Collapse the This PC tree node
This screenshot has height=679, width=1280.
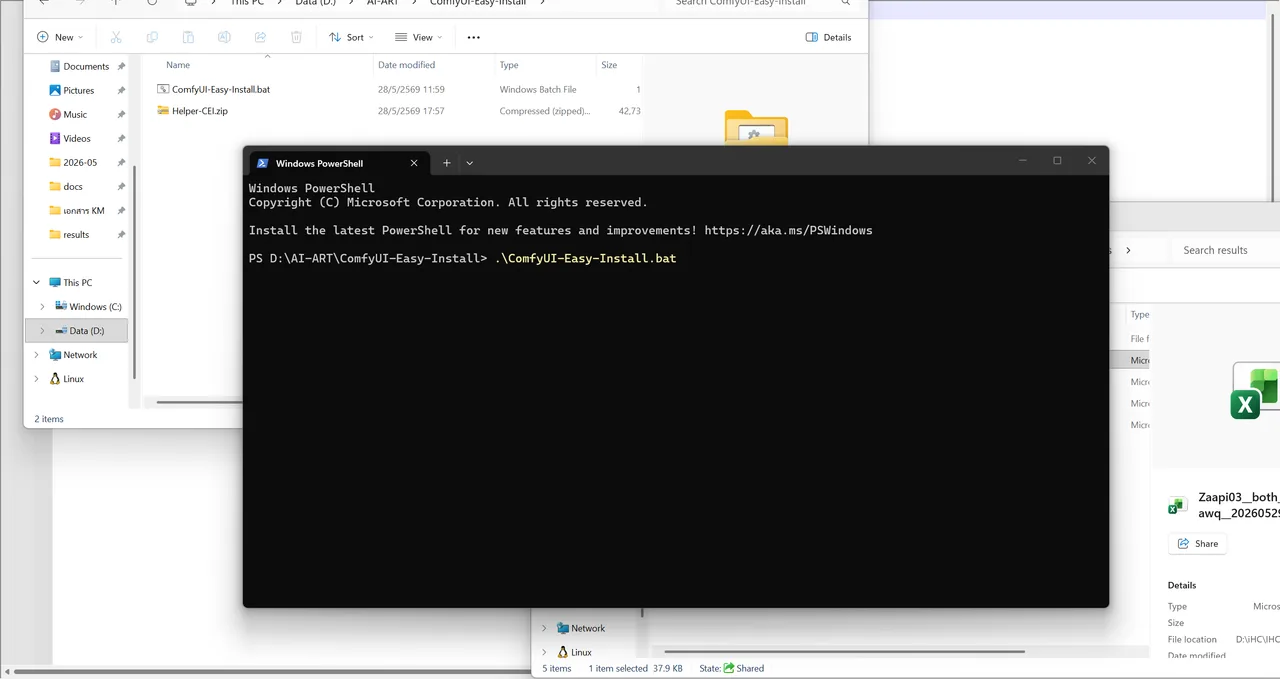click(x=37, y=283)
